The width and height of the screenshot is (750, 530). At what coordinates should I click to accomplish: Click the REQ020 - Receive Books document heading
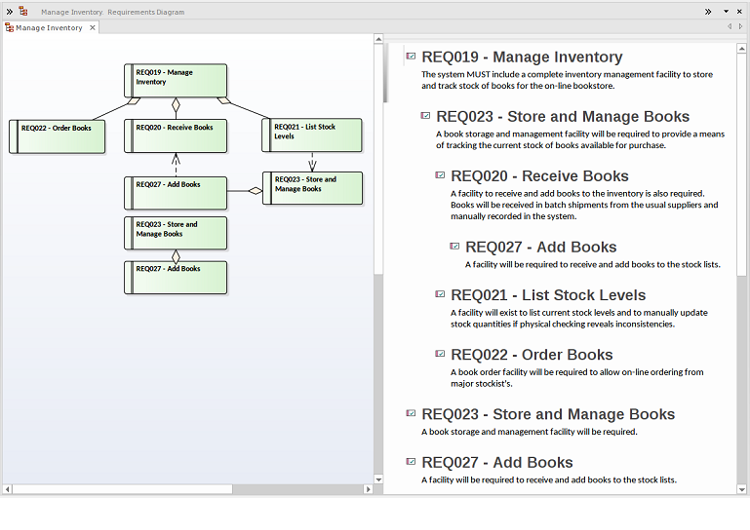[x=539, y=176]
